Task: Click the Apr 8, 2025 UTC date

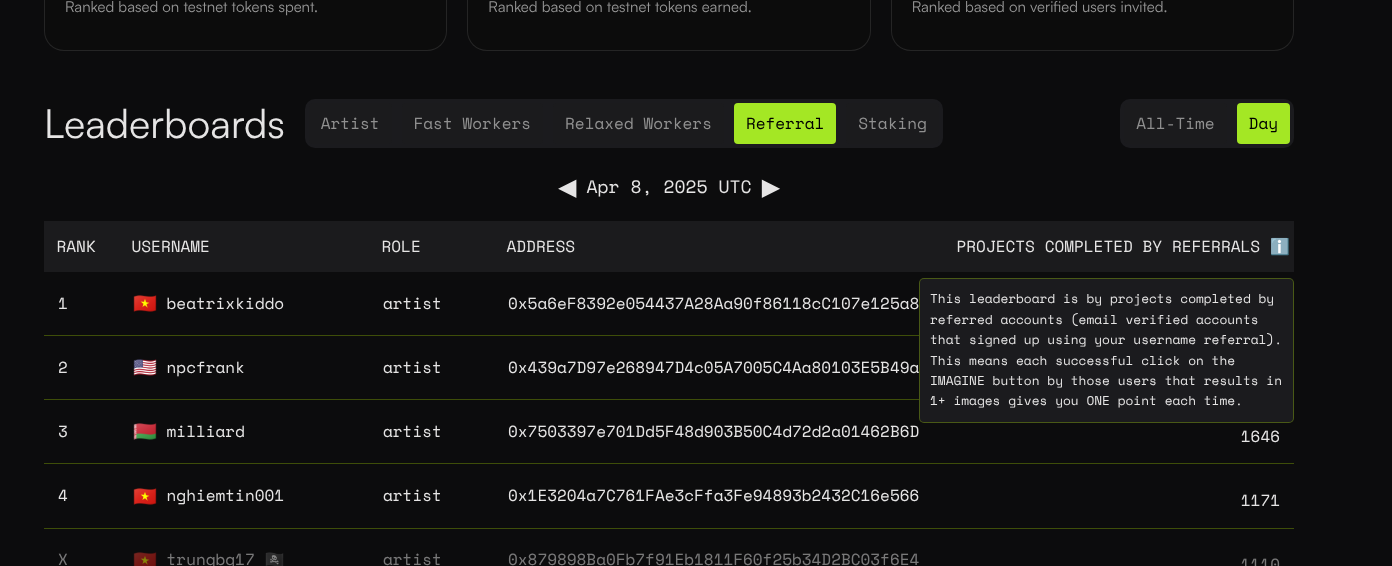Action: click(x=669, y=188)
